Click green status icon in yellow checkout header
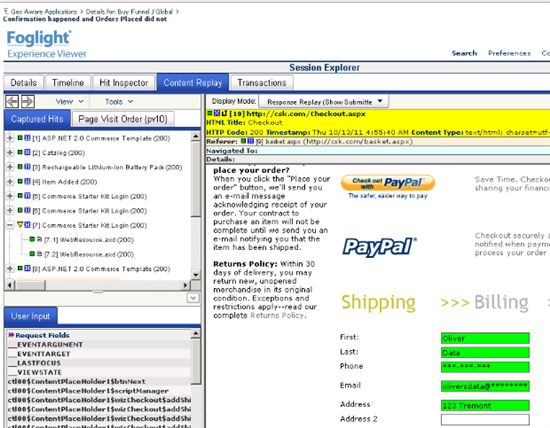This screenshot has width=550, height=428. pyautogui.click(x=209, y=113)
